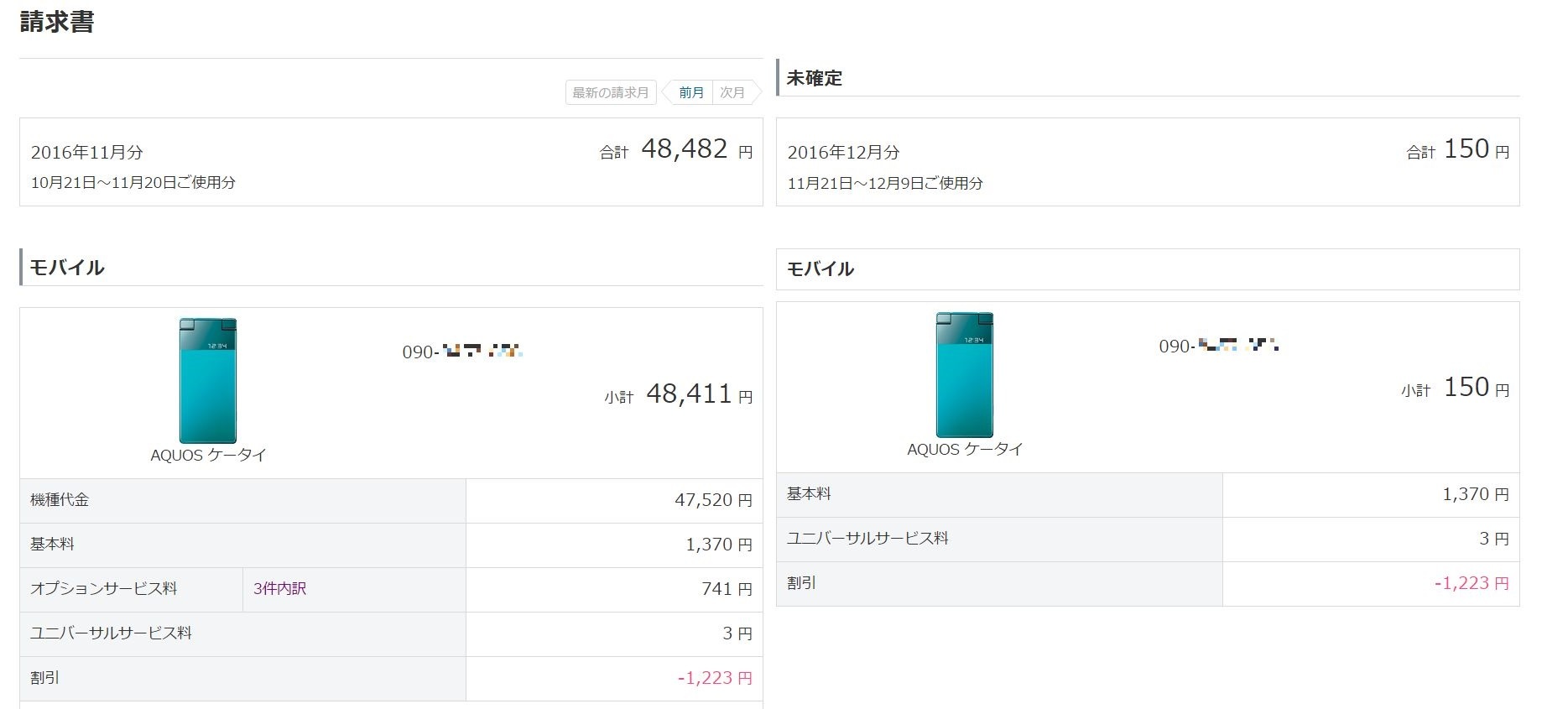Click the 741 円 option service amount

click(x=726, y=589)
